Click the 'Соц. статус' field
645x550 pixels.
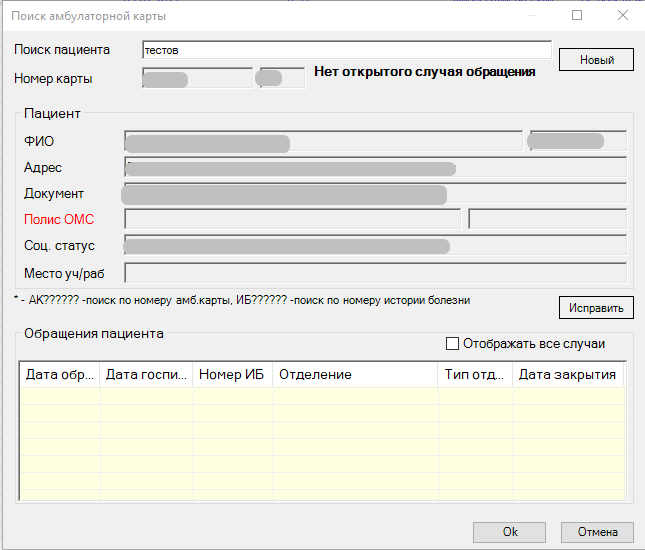[x=375, y=246]
